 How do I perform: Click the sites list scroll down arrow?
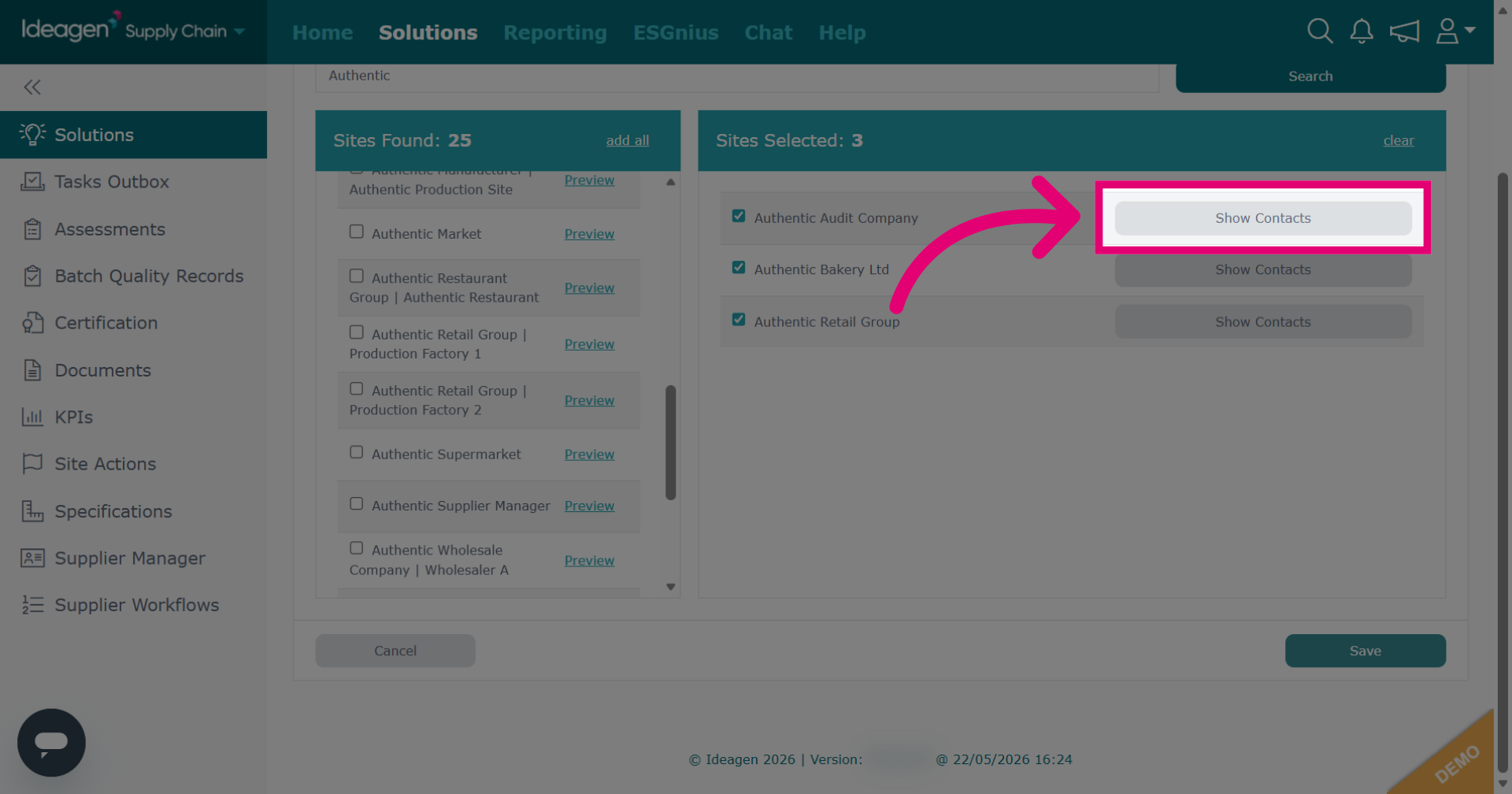(671, 587)
